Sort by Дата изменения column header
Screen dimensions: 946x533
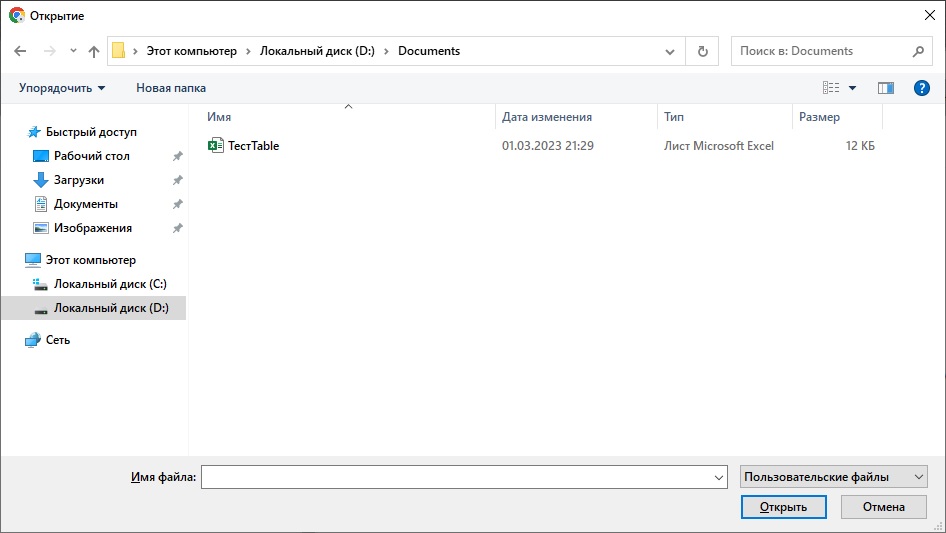(547, 117)
